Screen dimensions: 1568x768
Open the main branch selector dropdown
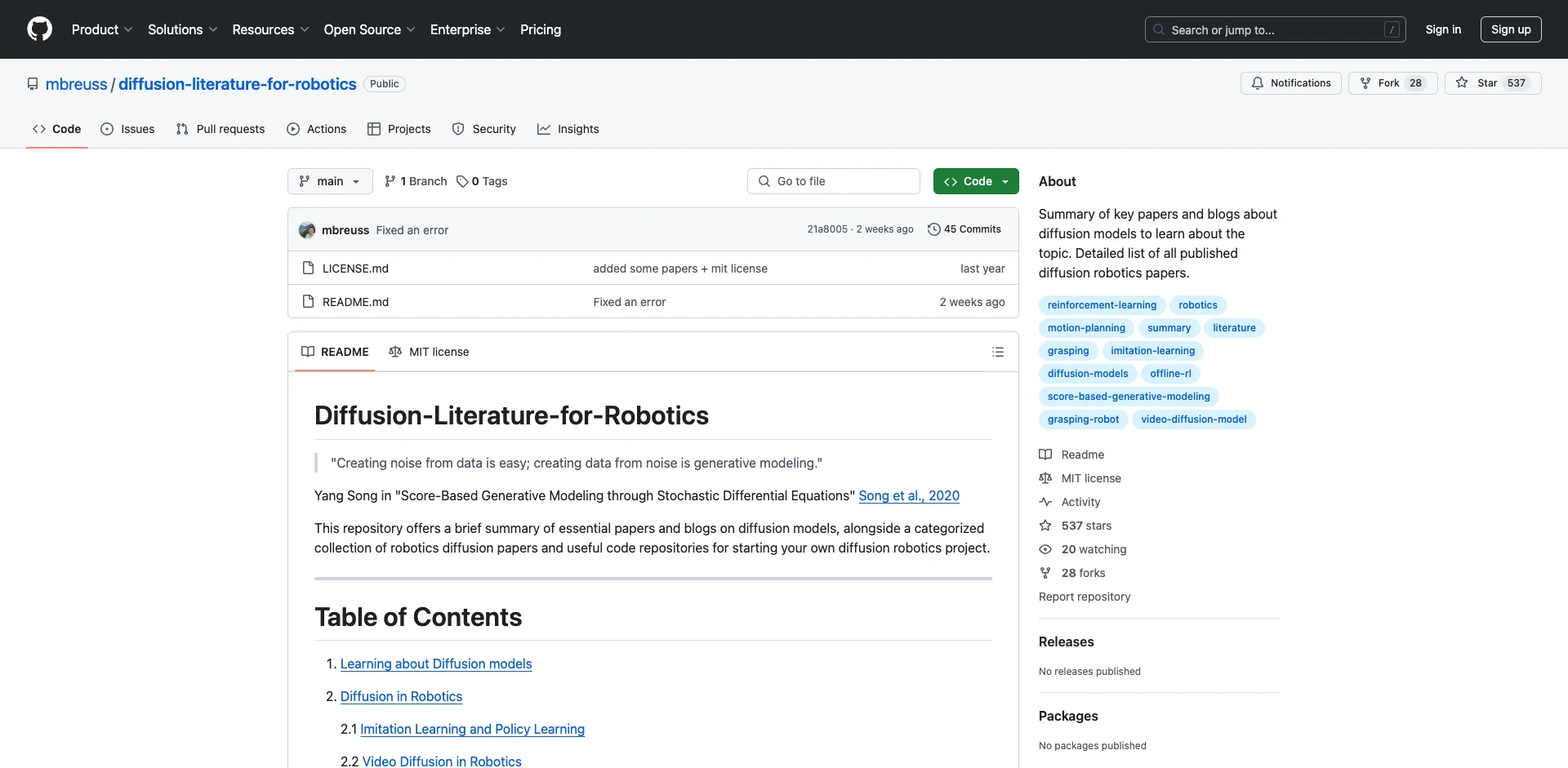click(x=330, y=181)
